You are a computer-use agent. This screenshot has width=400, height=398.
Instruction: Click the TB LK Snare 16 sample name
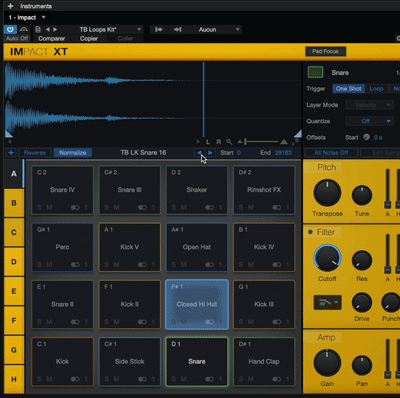[x=143, y=153]
